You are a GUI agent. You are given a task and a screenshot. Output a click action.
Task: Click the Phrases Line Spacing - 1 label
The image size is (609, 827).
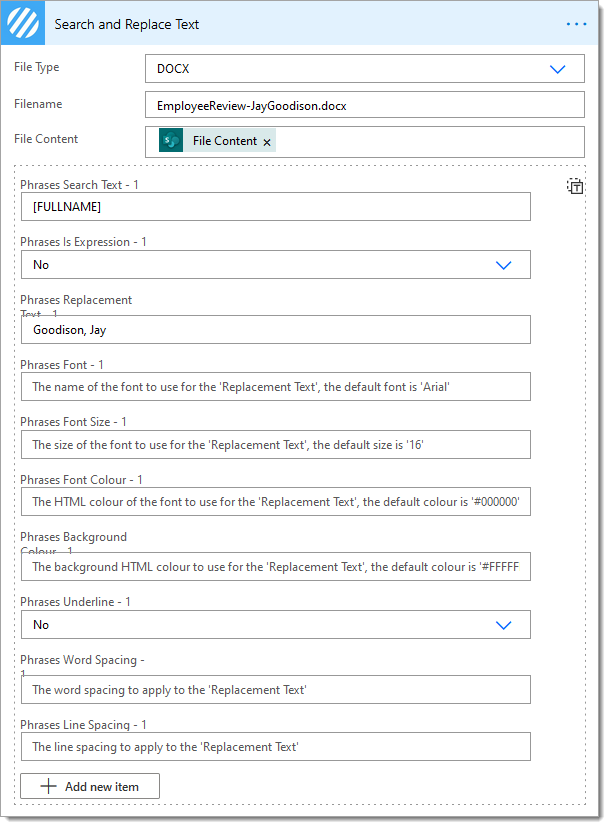[x=83, y=725]
